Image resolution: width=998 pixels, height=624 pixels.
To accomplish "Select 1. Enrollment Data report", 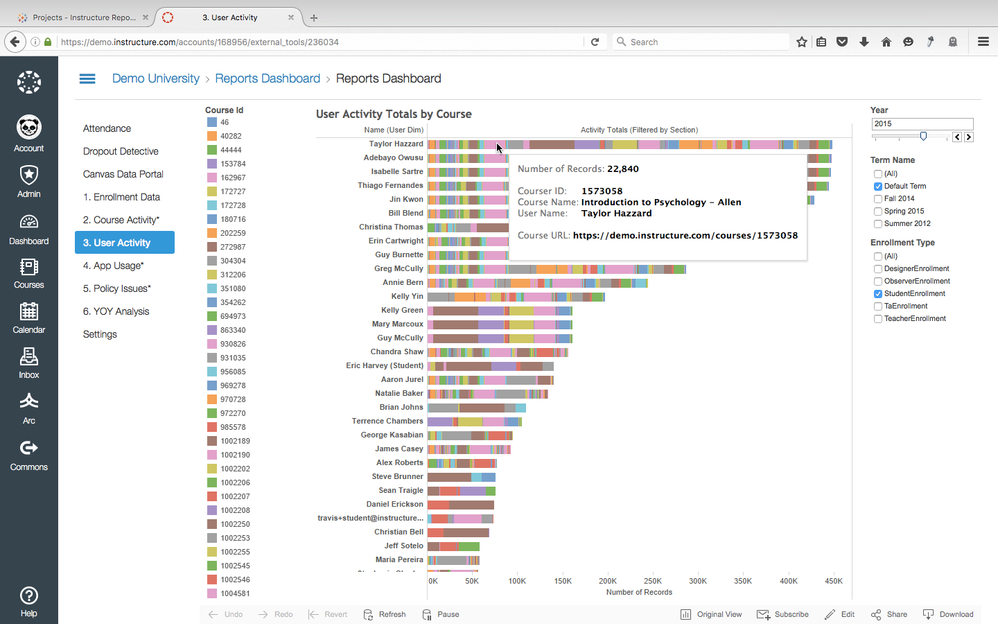I will pos(122,197).
